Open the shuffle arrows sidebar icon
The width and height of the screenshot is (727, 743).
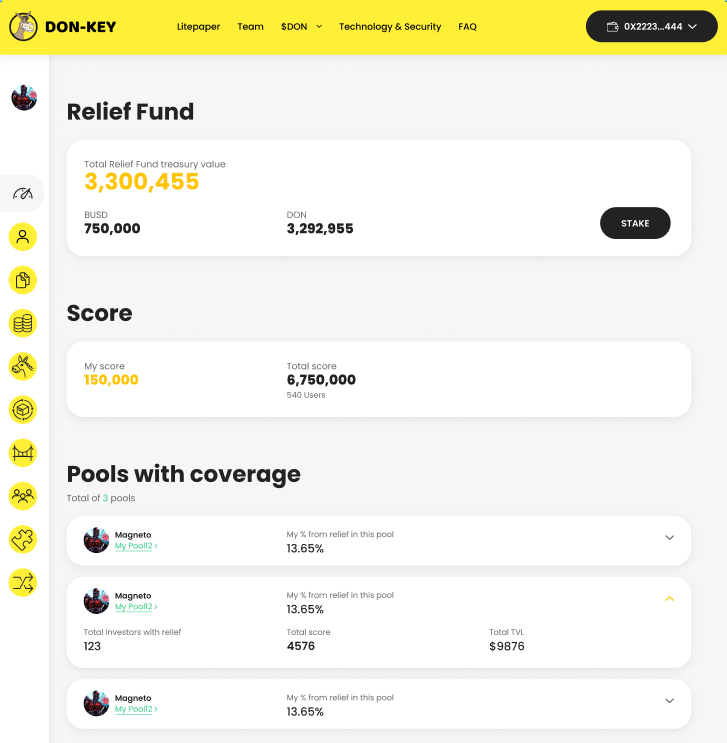tap(23, 582)
